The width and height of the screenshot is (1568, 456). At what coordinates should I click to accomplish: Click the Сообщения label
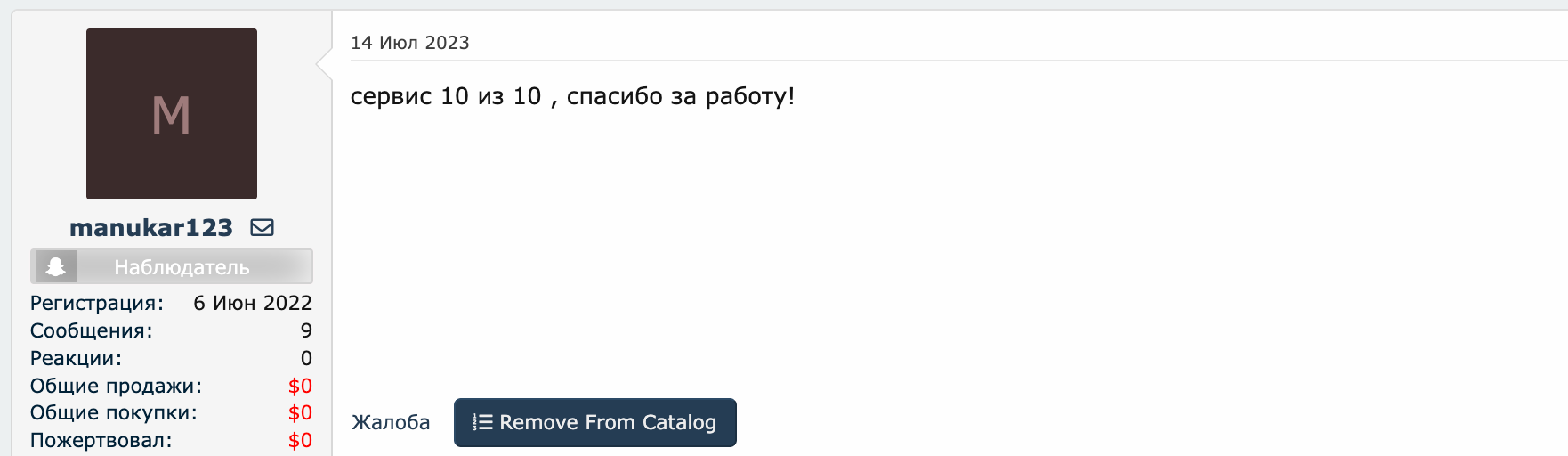[92, 330]
